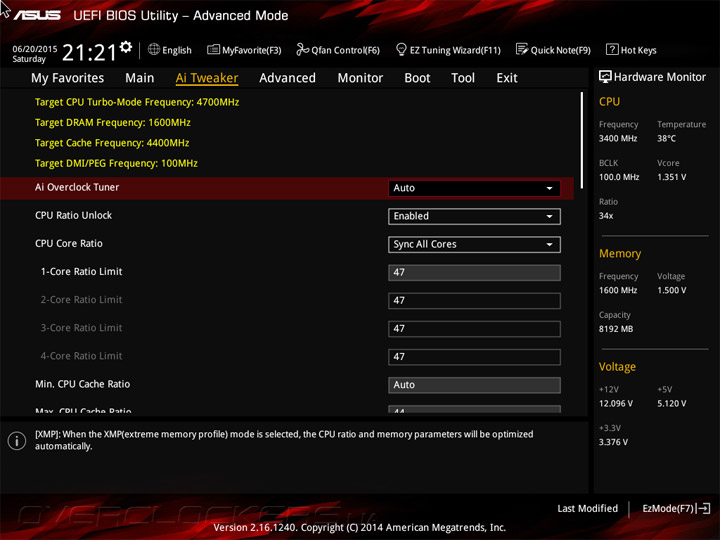Click the settings gear next to the clock
This screenshot has width=720, height=540.
[126, 47]
